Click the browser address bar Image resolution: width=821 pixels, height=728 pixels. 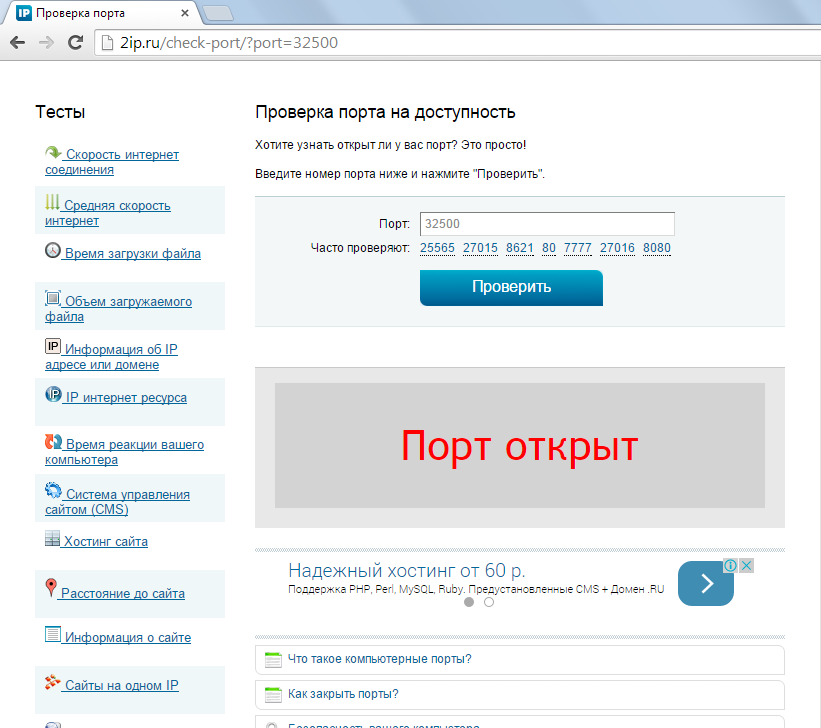(450, 42)
